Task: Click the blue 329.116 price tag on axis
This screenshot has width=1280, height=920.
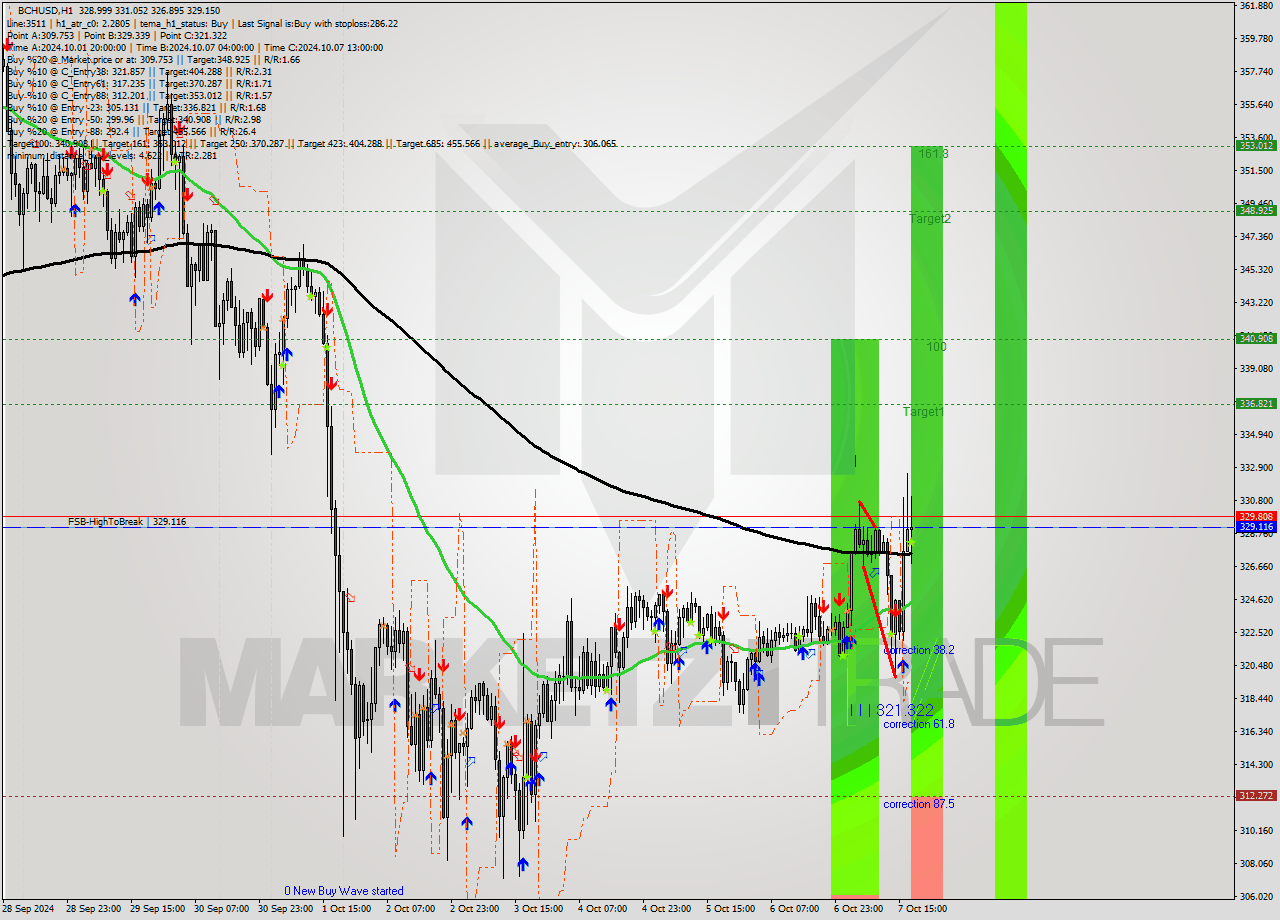Action: (x=1257, y=526)
